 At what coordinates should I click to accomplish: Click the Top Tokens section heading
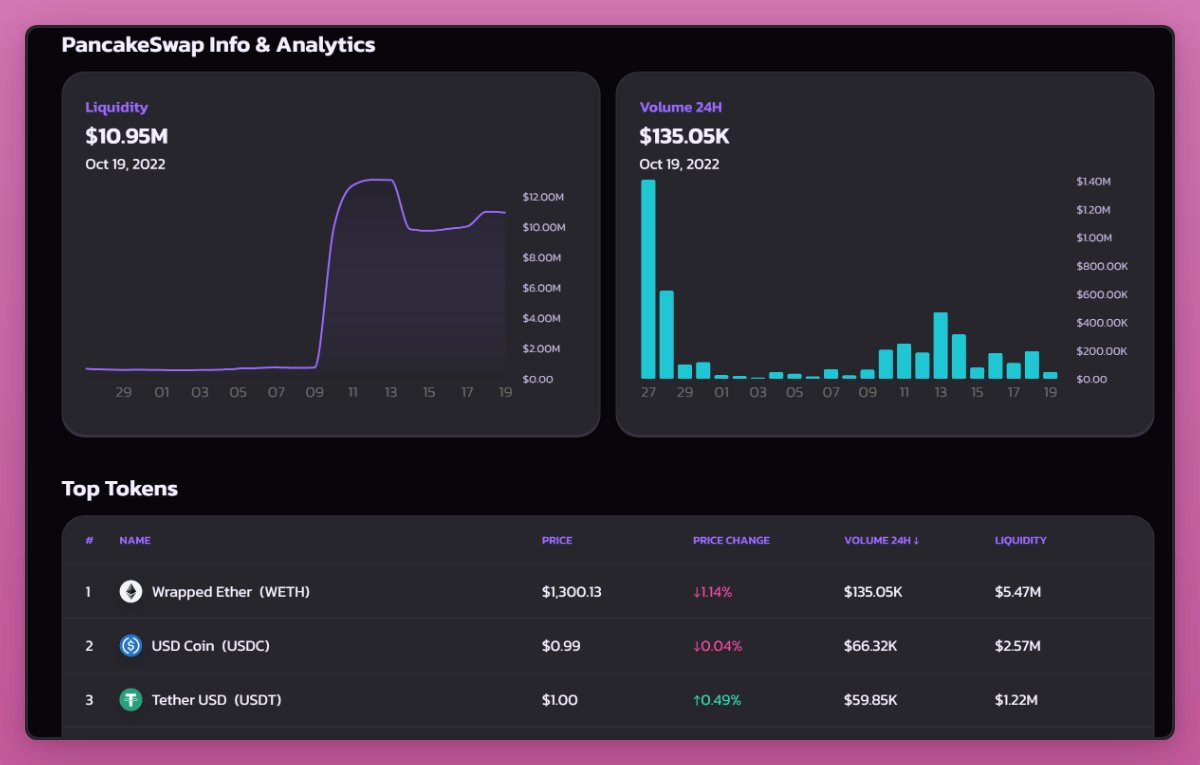coord(120,488)
